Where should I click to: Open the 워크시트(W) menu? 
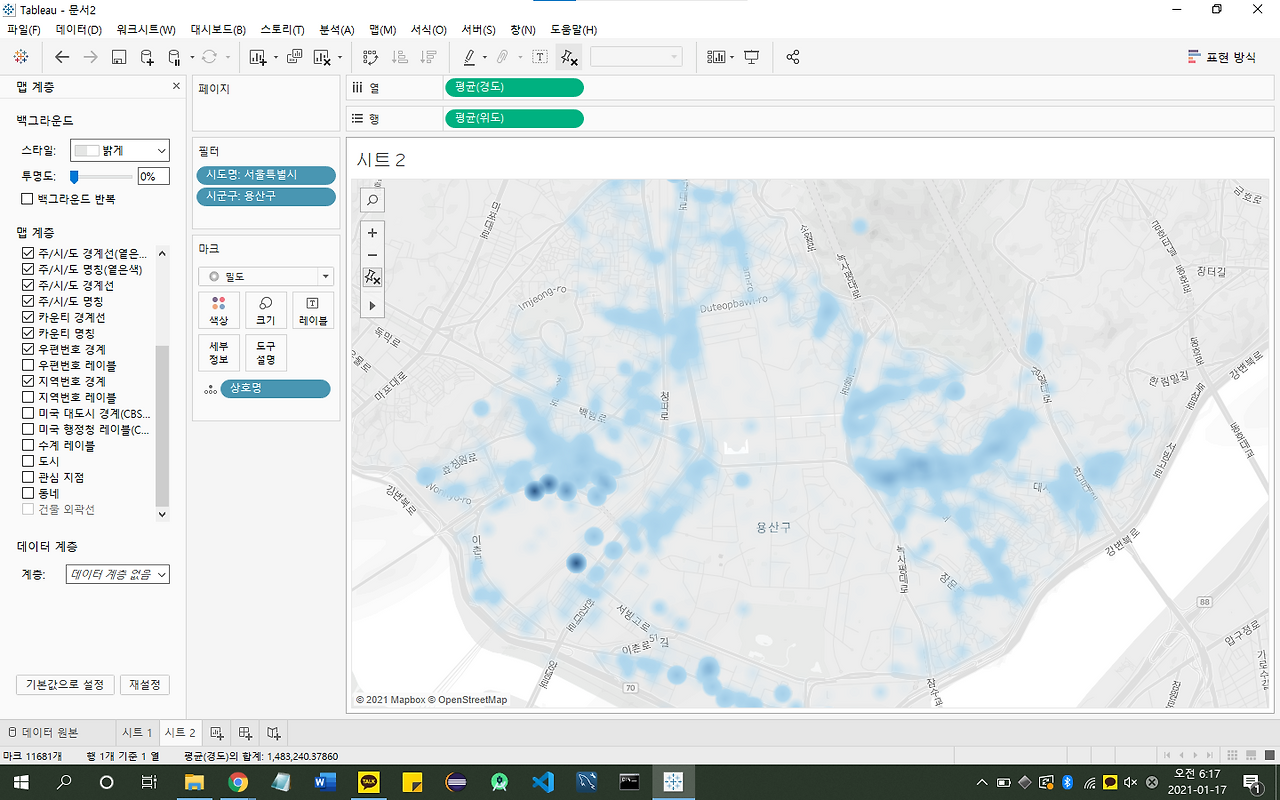click(145, 30)
